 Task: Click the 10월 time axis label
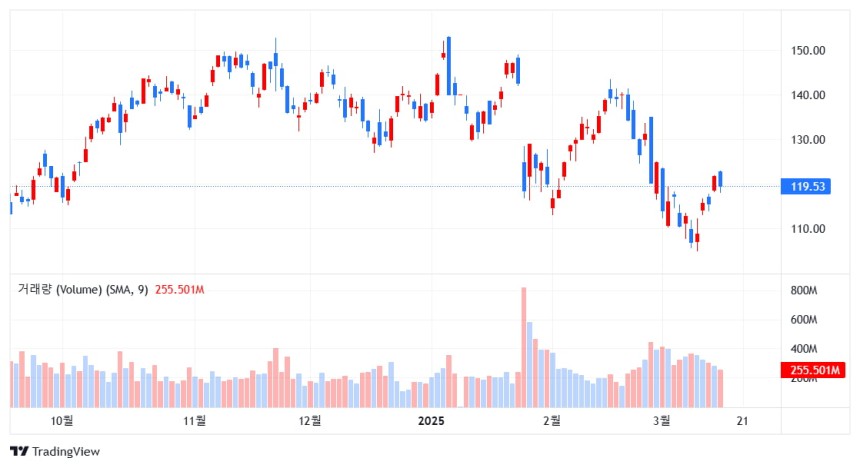[61, 421]
